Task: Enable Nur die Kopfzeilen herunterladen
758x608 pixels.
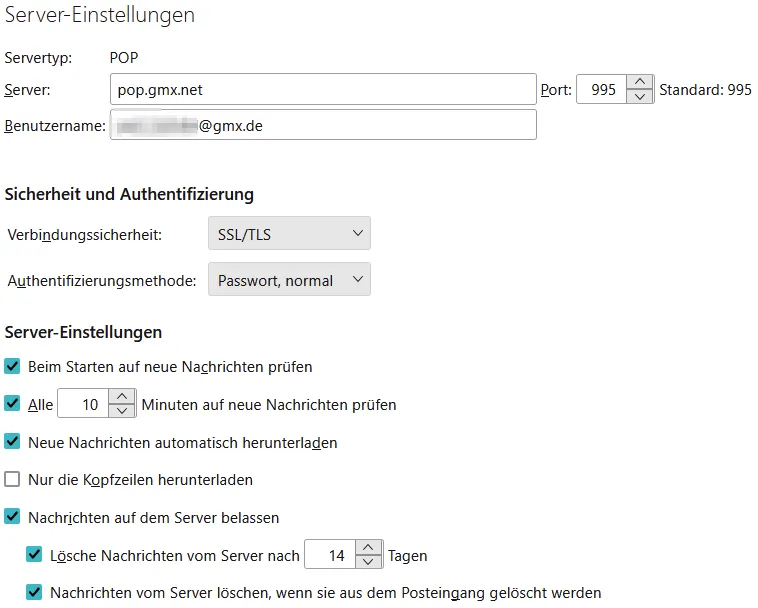Action: (x=12, y=479)
